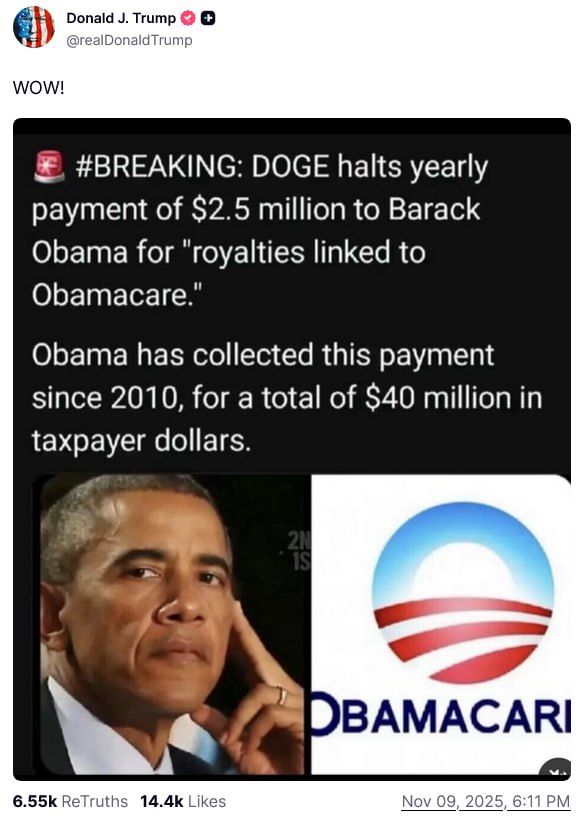Image resolution: width=584 pixels, height=818 pixels.
Task: Click the 'WOW!' post text
Action: click(x=39, y=87)
